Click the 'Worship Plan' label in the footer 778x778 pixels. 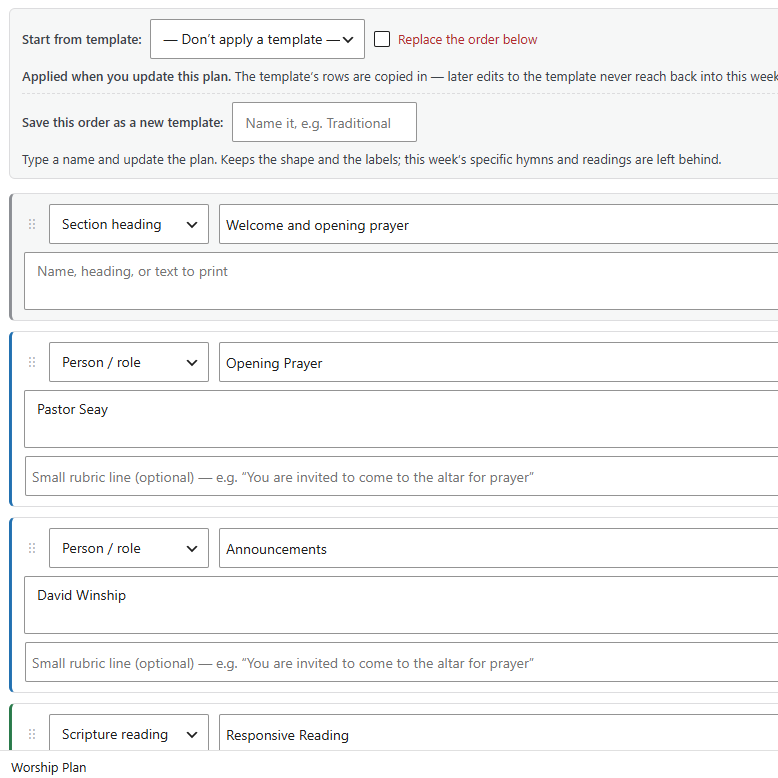pyautogui.click(x=49, y=767)
